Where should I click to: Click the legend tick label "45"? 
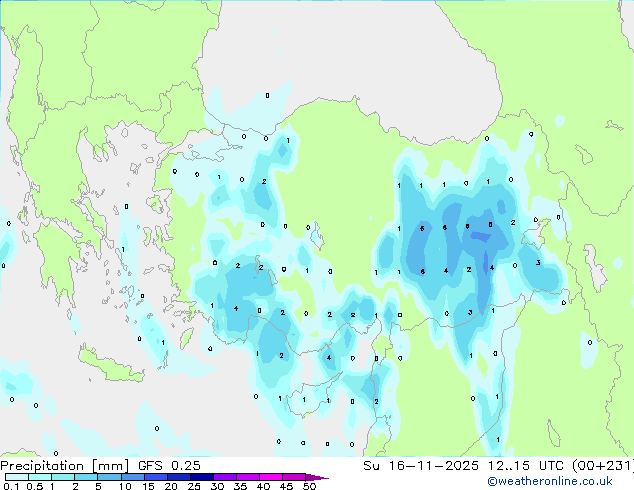click(x=286, y=486)
